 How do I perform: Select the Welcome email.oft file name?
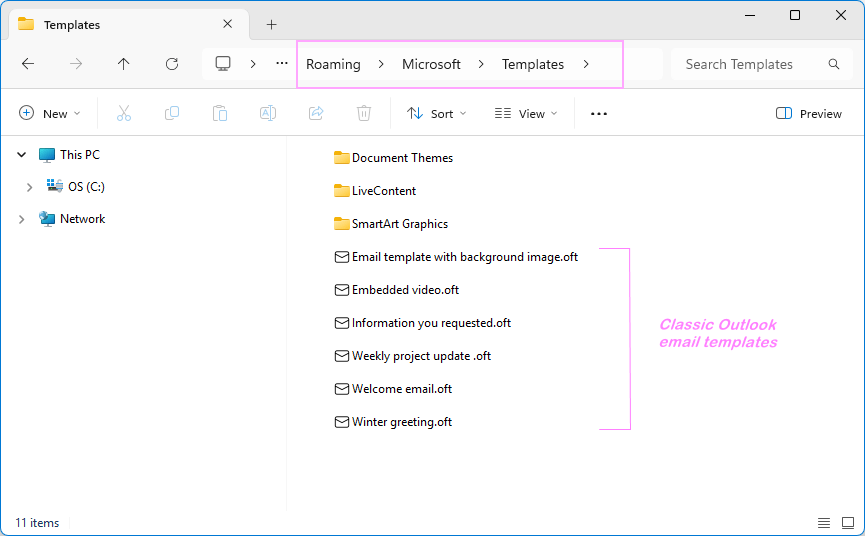tap(402, 389)
